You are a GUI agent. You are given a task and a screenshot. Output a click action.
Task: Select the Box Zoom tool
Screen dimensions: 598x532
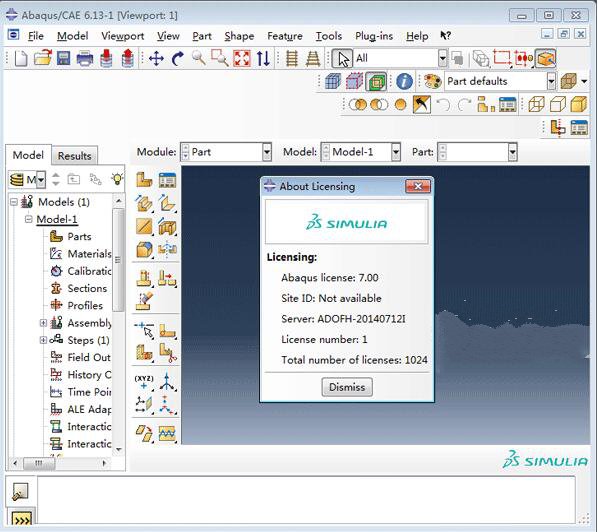point(220,58)
